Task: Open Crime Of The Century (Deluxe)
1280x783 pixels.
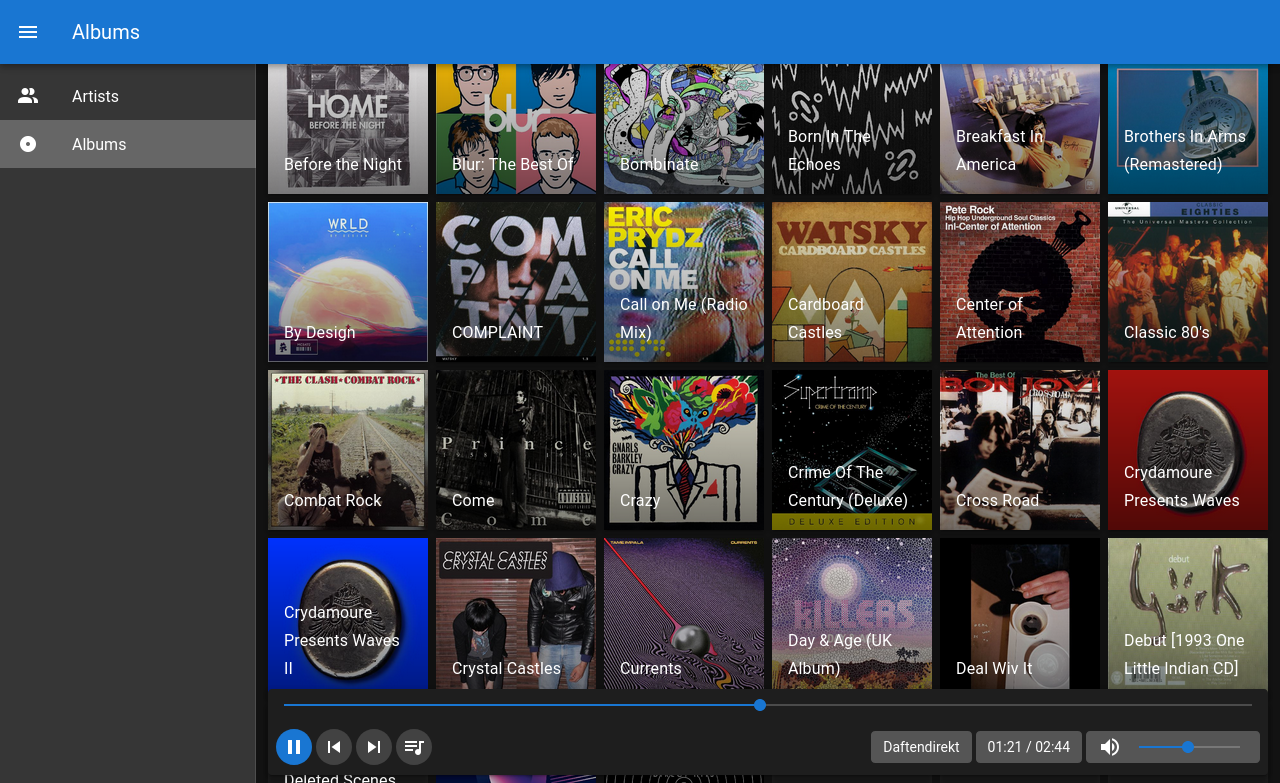Action: tap(852, 450)
